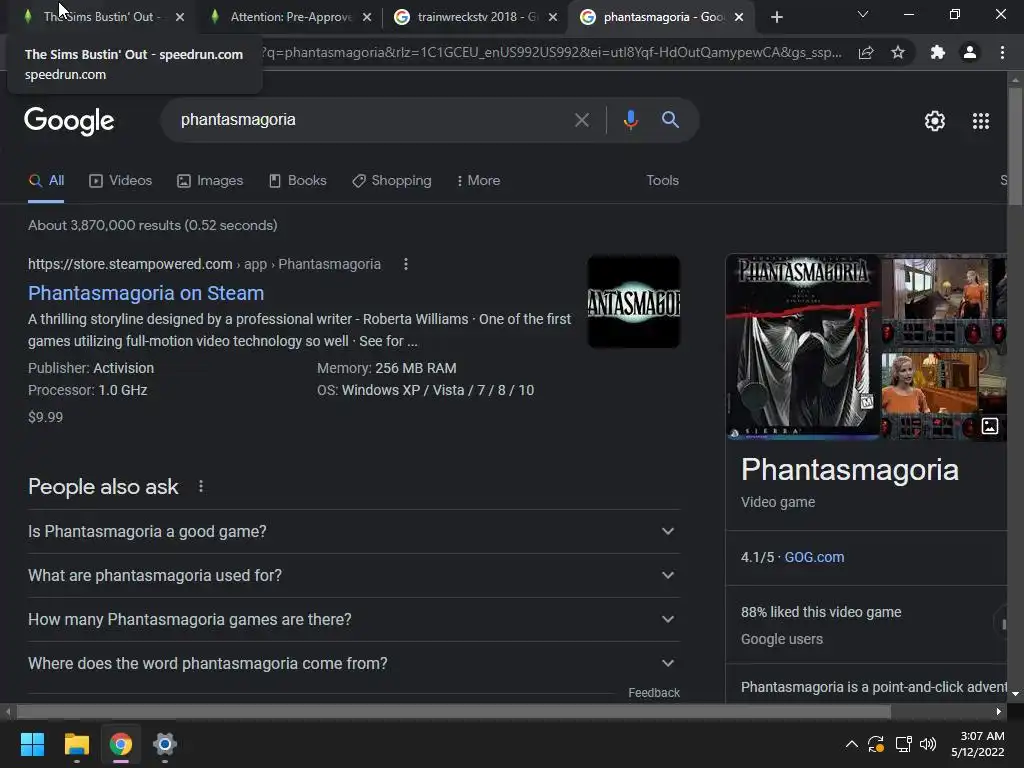Open Chrome profile avatar
Screen dimensions: 1024x768
pyautogui.click(x=970, y=52)
